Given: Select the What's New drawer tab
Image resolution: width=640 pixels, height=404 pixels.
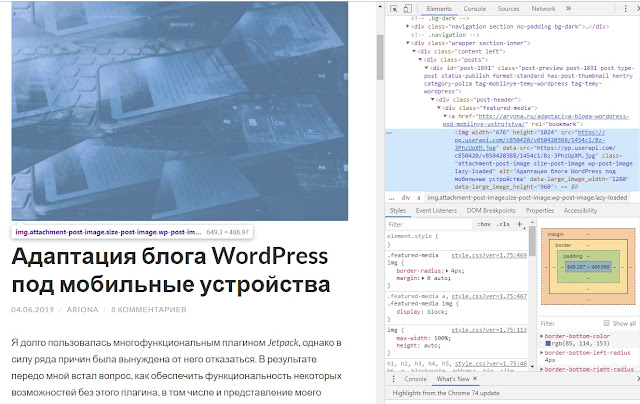Looking at the screenshot, I should point(453,379).
